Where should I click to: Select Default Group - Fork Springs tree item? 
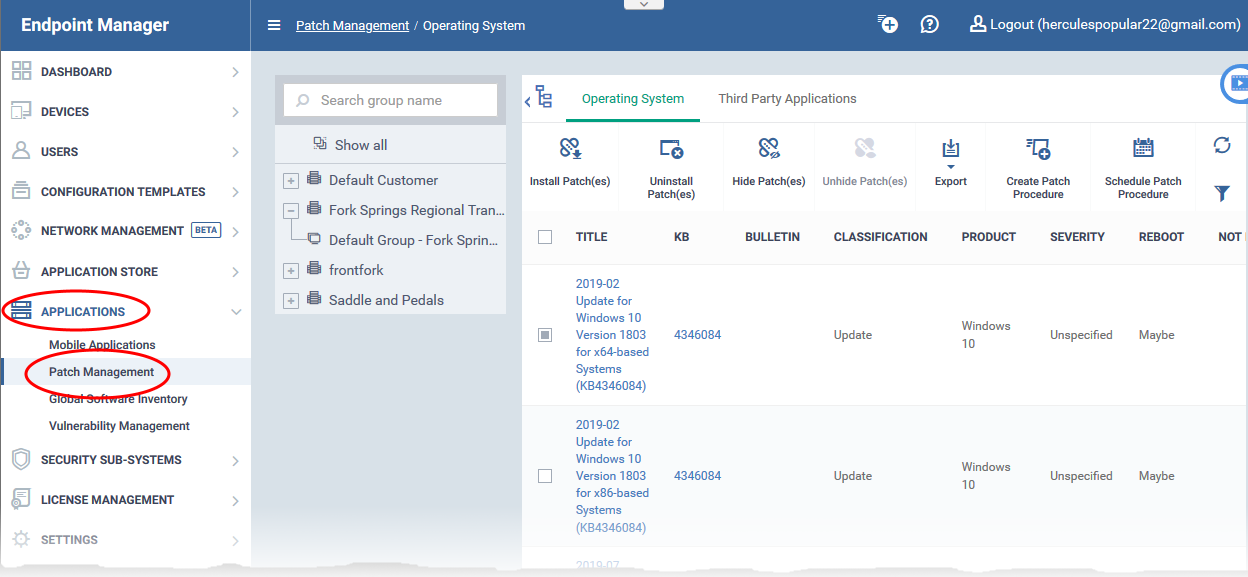[x=413, y=240]
